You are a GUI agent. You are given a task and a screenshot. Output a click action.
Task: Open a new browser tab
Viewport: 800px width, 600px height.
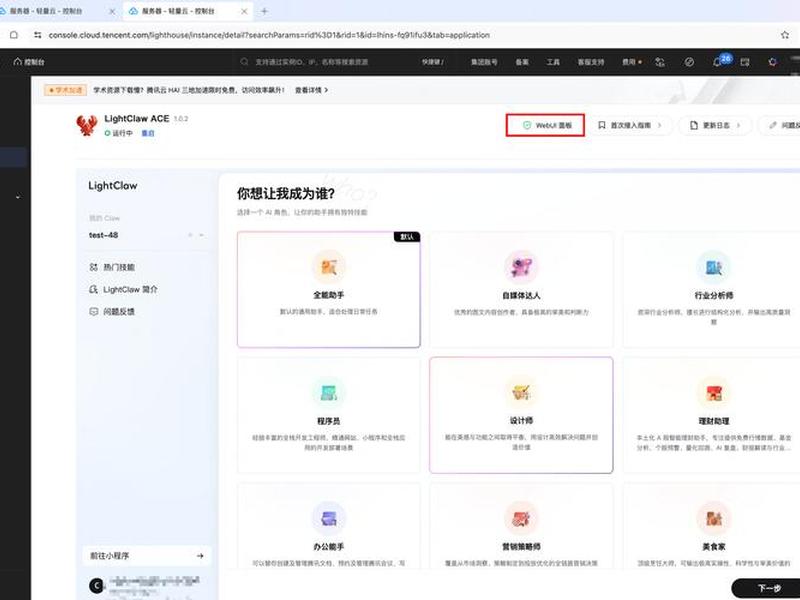click(264, 11)
